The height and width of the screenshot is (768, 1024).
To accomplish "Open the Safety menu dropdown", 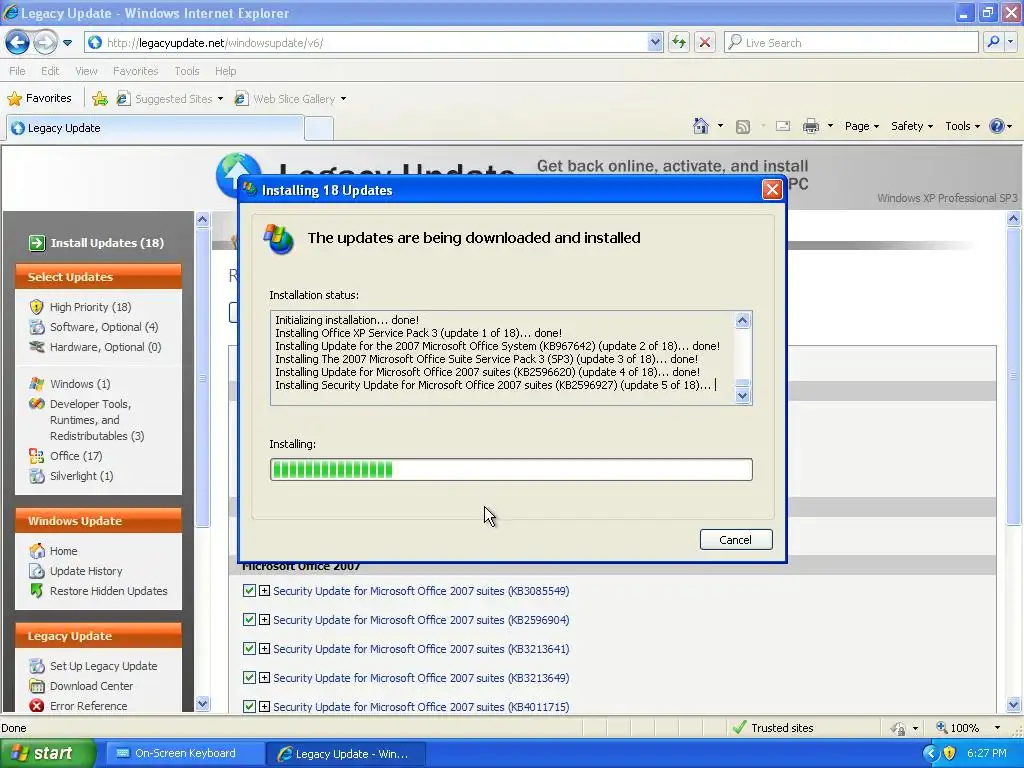I will 912,126.
